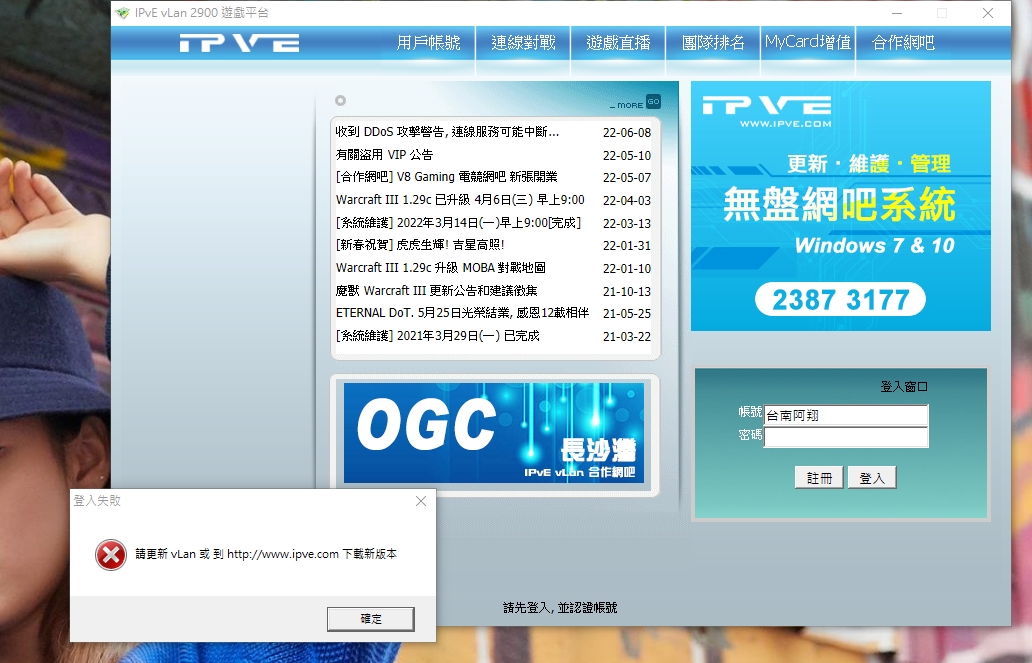Image resolution: width=1032 pixels, height=663 pixels.
Task: Open Warcraft III 1.29c 已升級 news item
Action: point(460,199)
